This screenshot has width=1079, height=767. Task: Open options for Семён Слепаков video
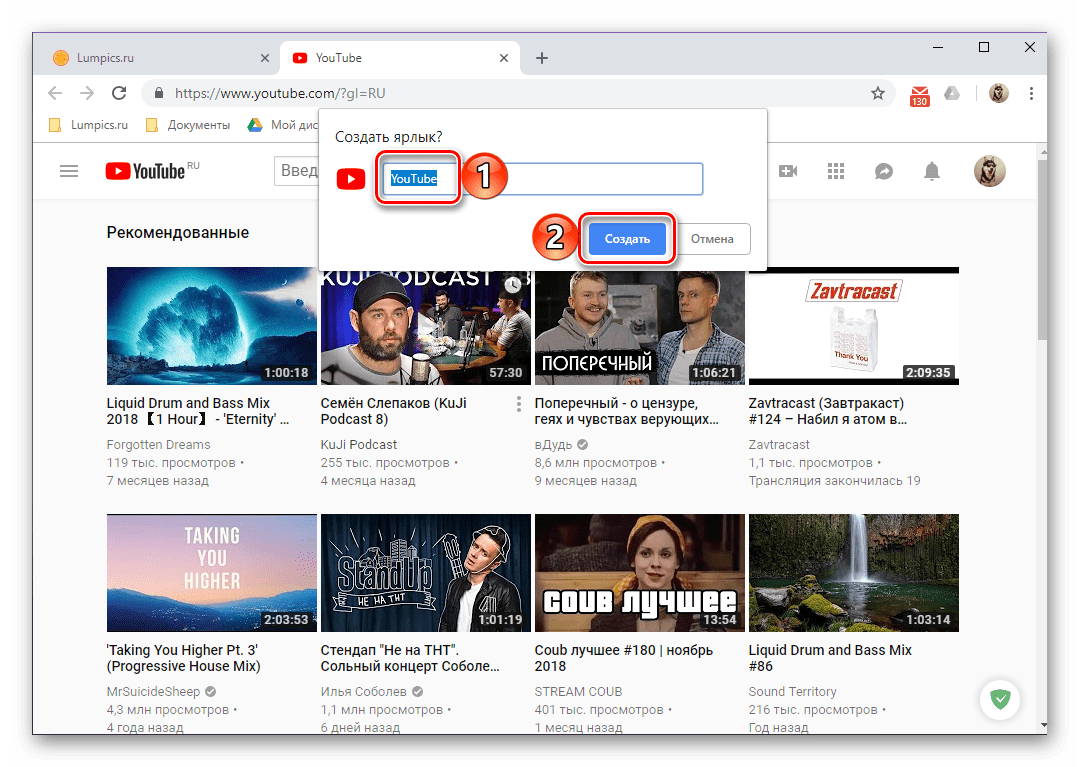tap(519, 404)
